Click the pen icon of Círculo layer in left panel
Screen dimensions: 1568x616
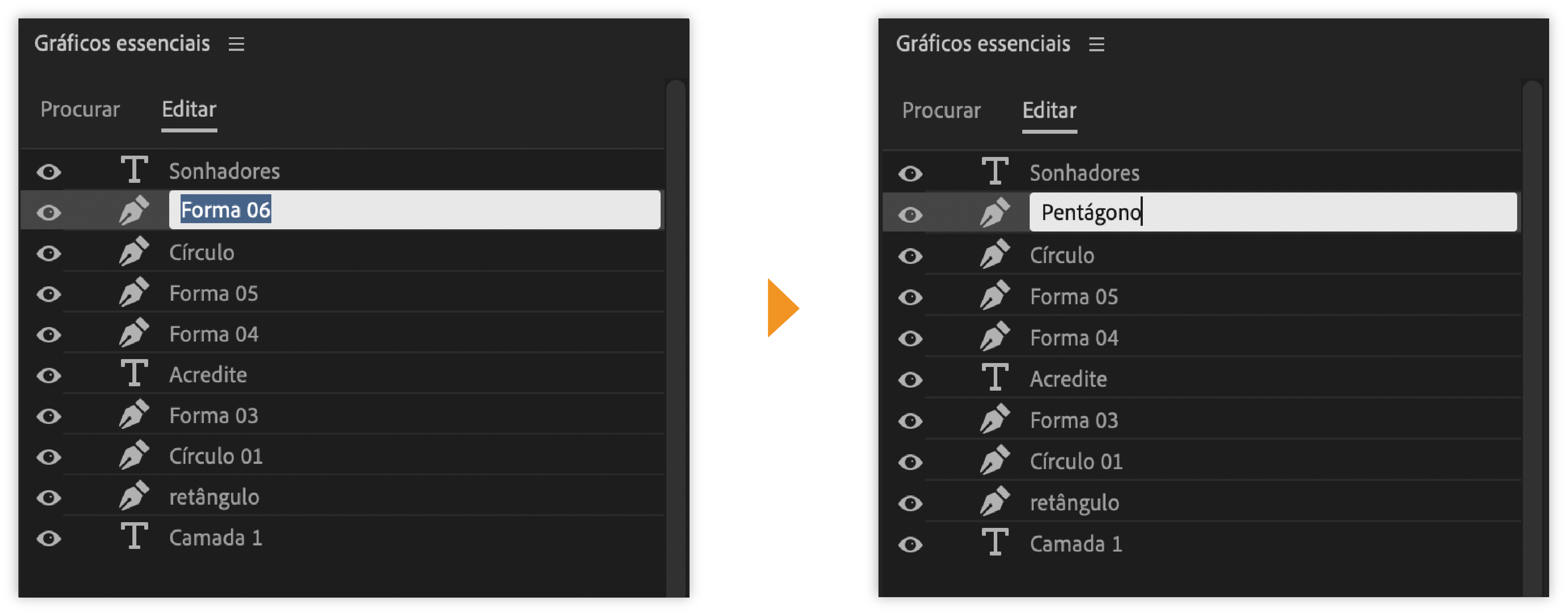coord(134,251)
